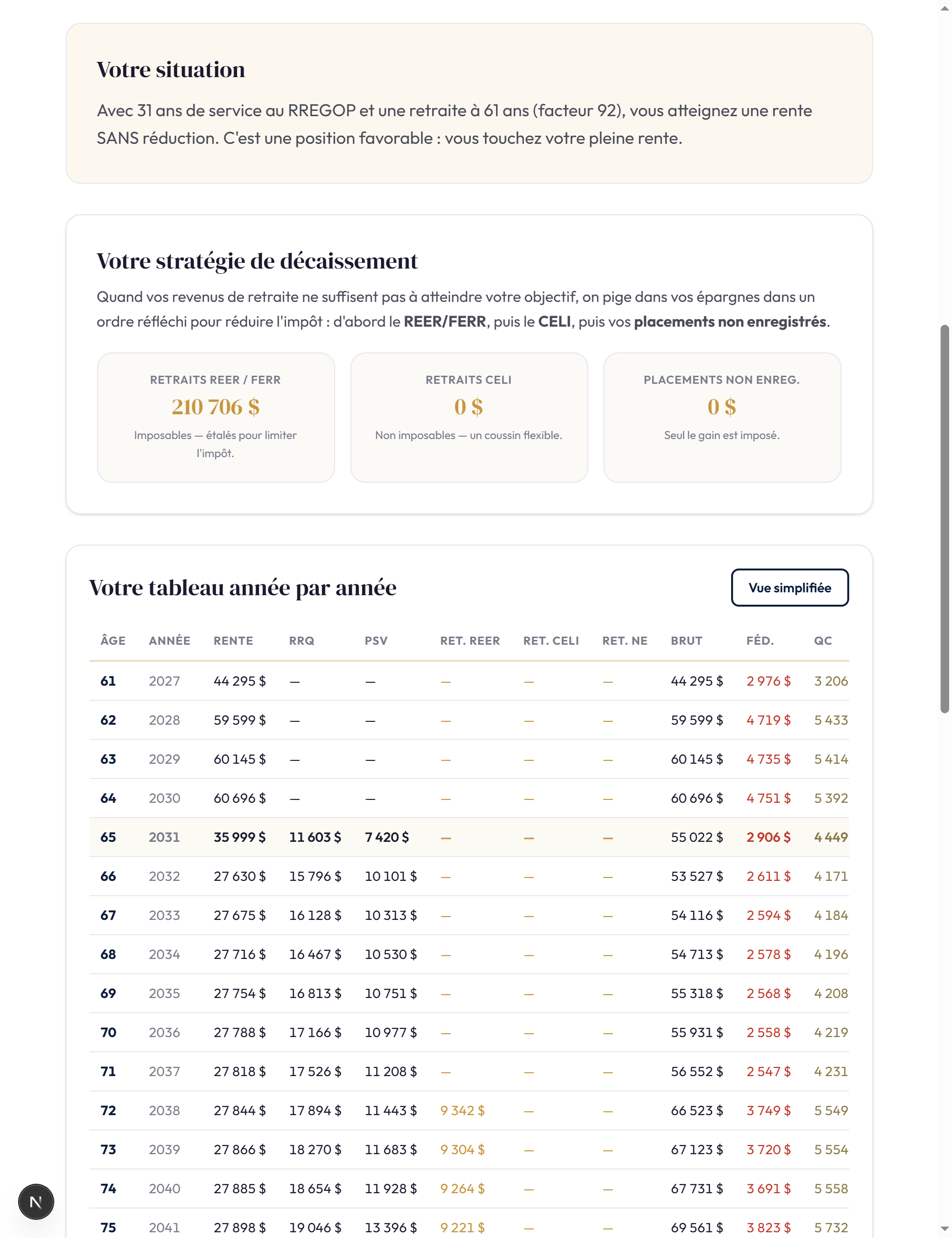
Task: Click the year 2036 cell
Action: point(164,1032)
